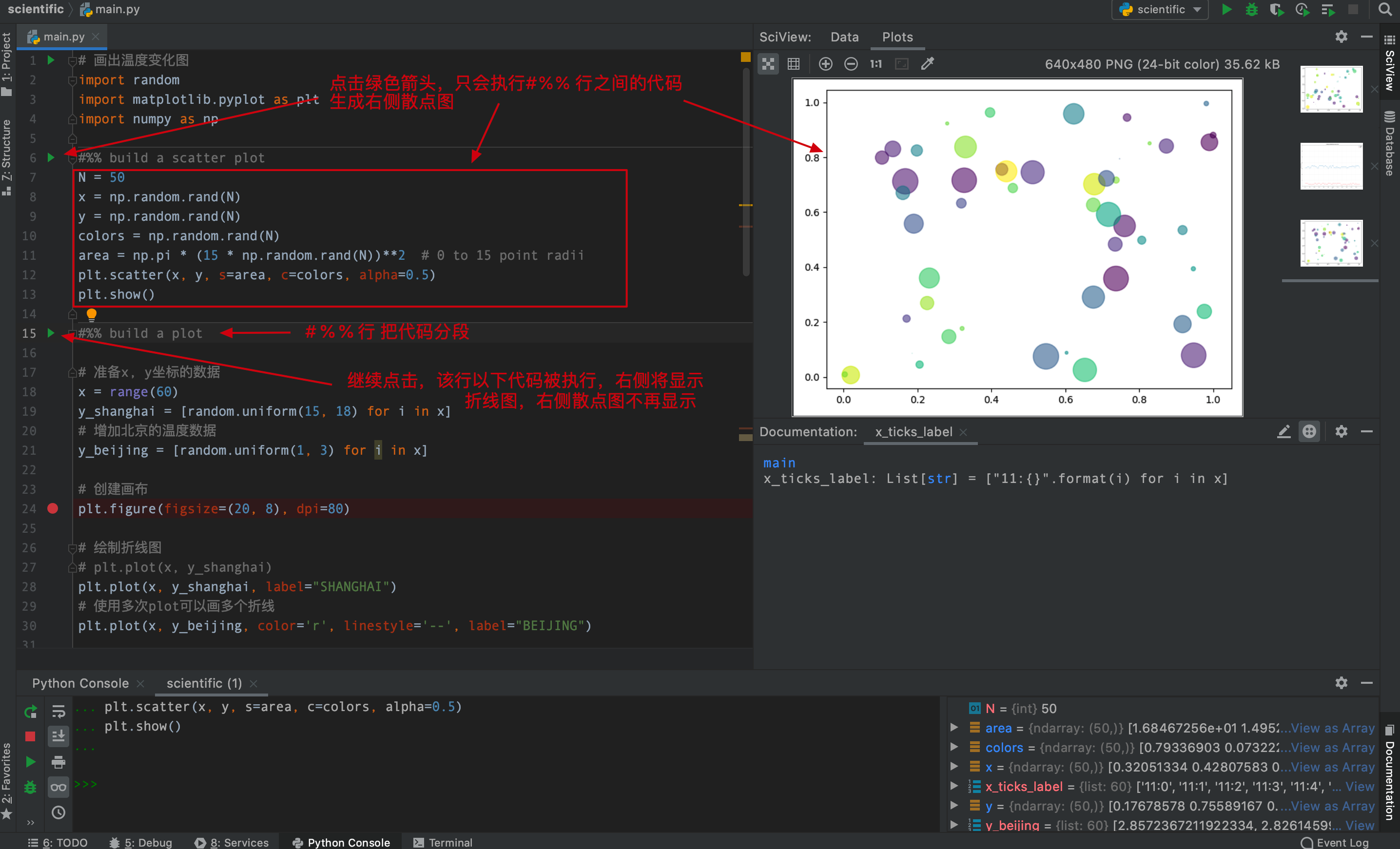Open SciView settings gear
Image resolution: width=1400 pixels, height=849 pixels.
(1341, 37)
